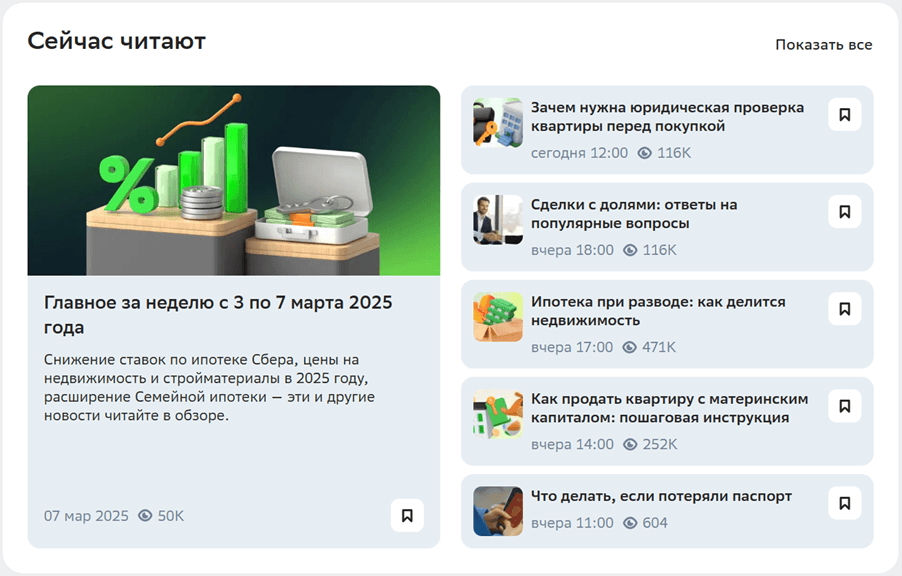Open featured article percent chart image
This screenshot has width=902, height=576.
click(x=233, y=180)
